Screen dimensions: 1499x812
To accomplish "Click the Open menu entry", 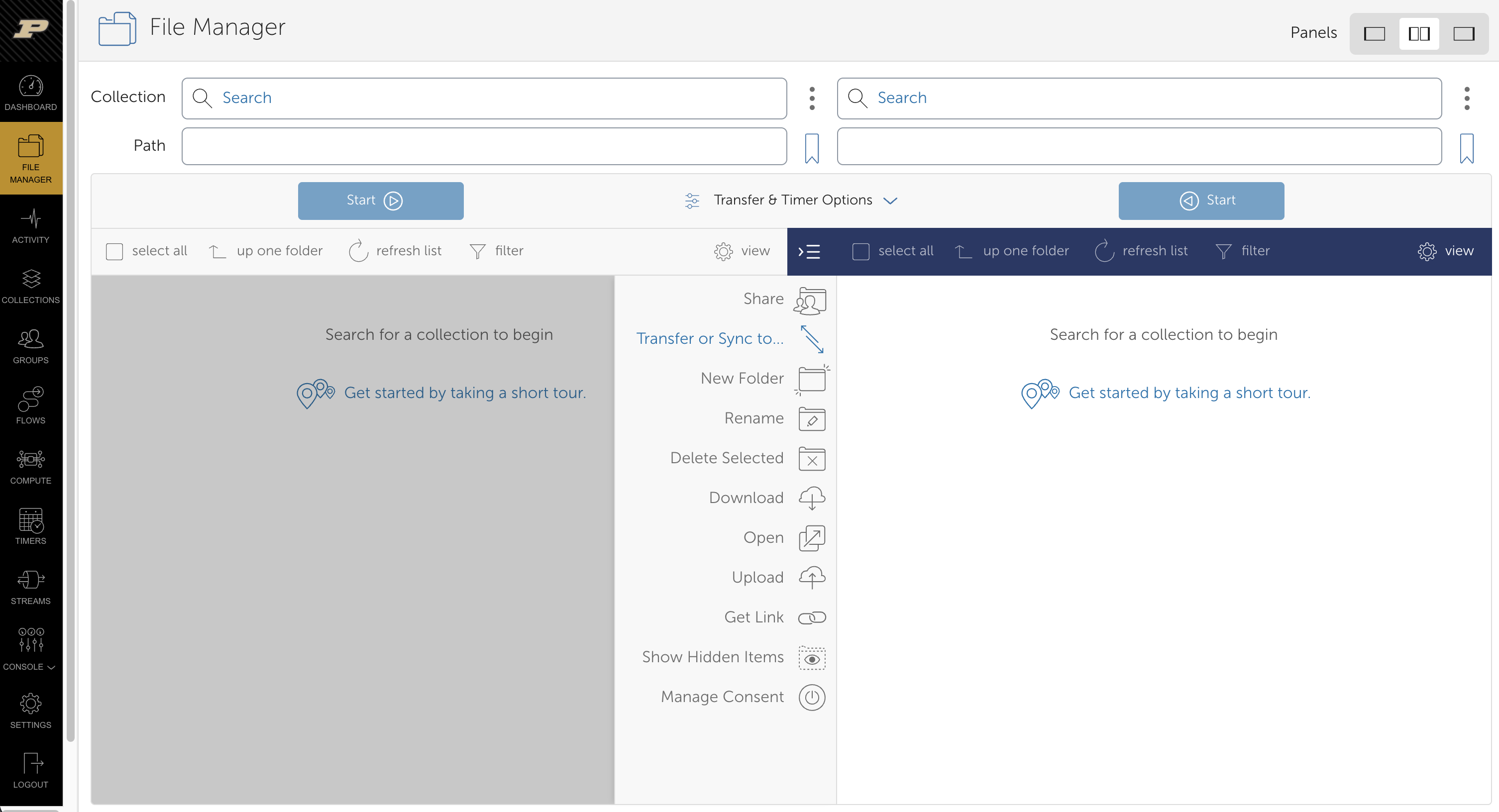I will coord(783,538).
